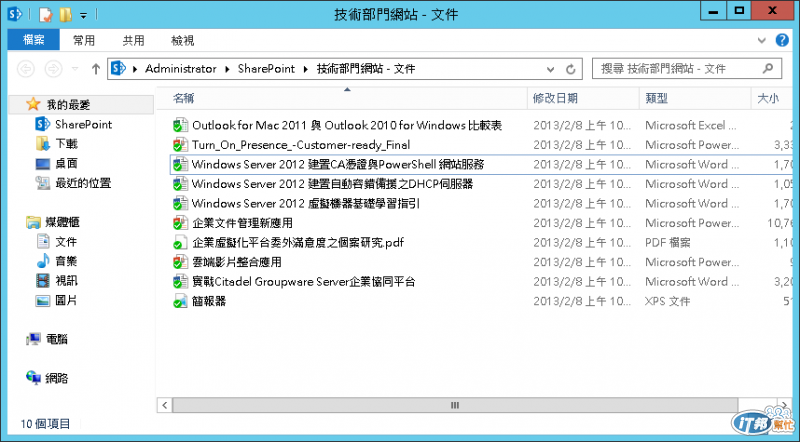Click the Word icon of 自動容錯備援之DHCP伺服器 file
Viewport: 800px width, 442px height.
pos(180,184)
